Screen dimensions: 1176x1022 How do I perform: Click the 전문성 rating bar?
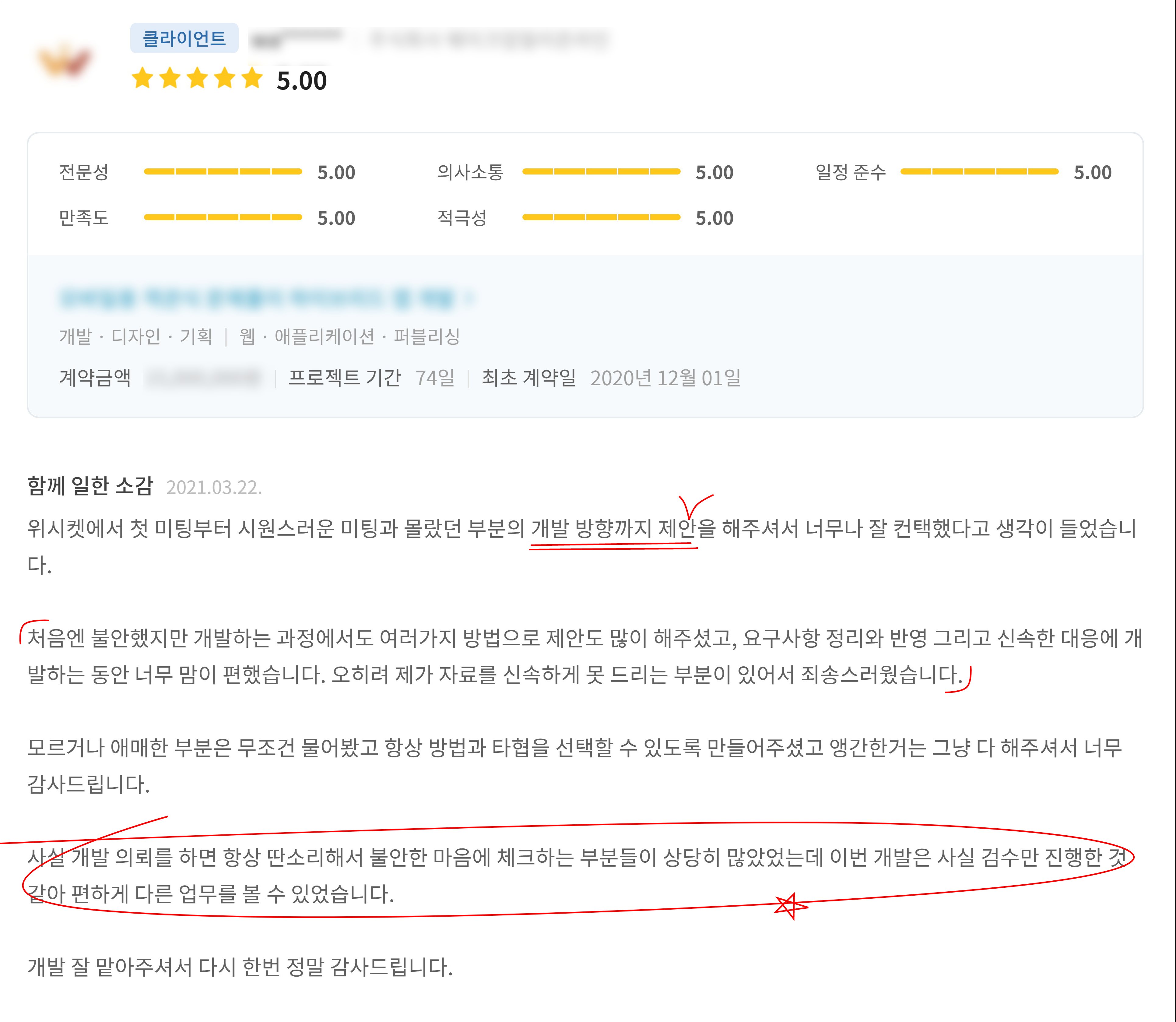(223, 172)
